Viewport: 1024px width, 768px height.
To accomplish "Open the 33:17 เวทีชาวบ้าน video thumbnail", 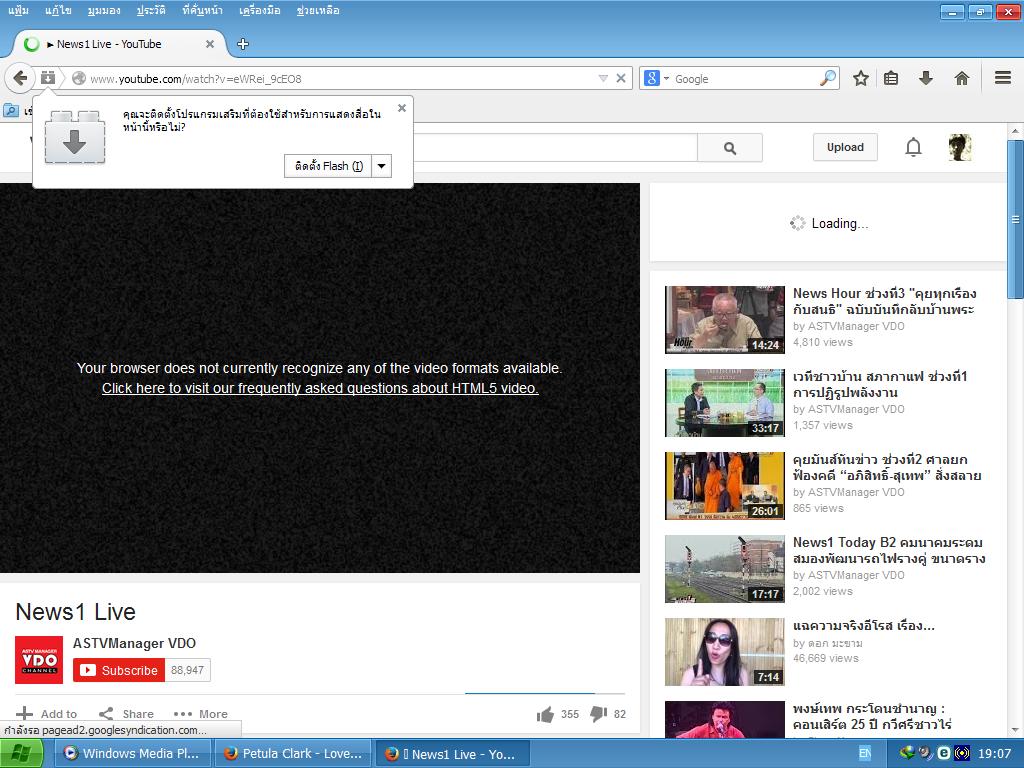I will 724,402.
